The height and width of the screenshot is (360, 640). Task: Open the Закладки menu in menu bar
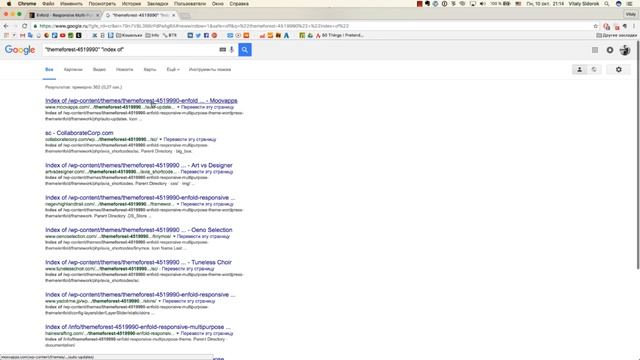157,4
